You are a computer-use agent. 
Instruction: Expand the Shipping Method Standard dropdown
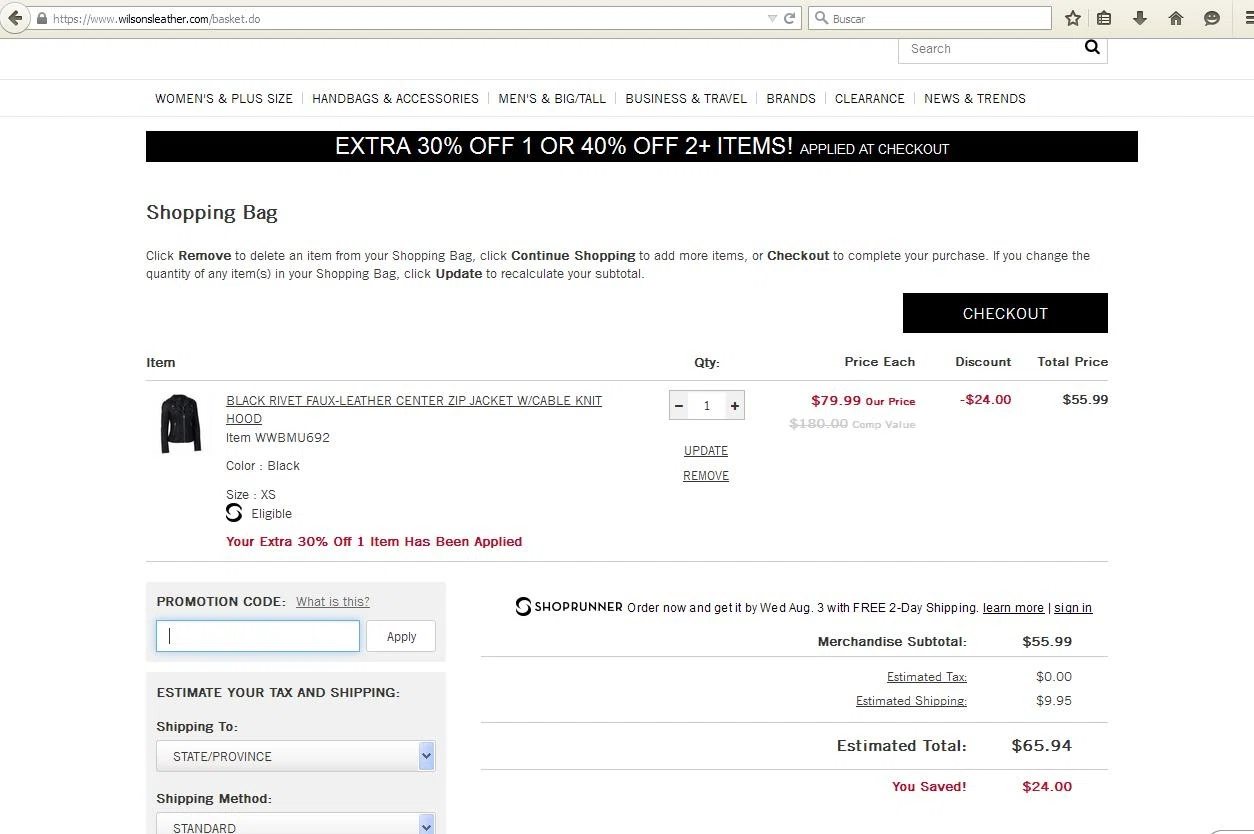296,826
